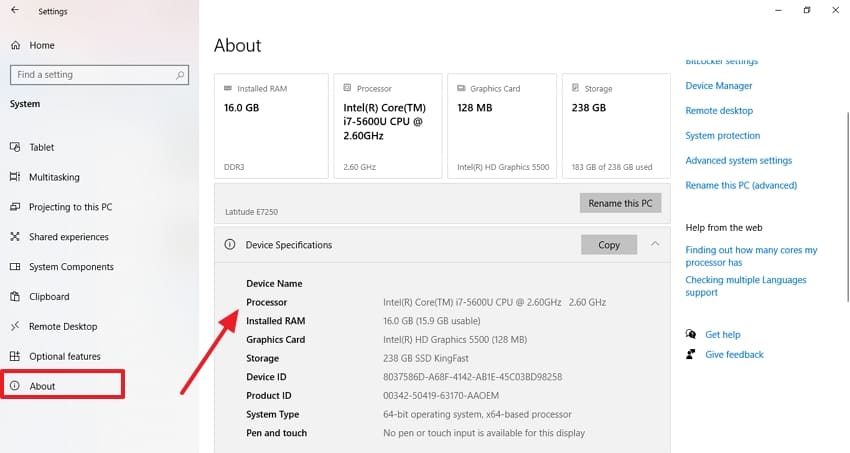Image resolution: width=850 pixels, height=453 pixels.
Task: Click the vertical scrollbar on the right
Action: 847,207
